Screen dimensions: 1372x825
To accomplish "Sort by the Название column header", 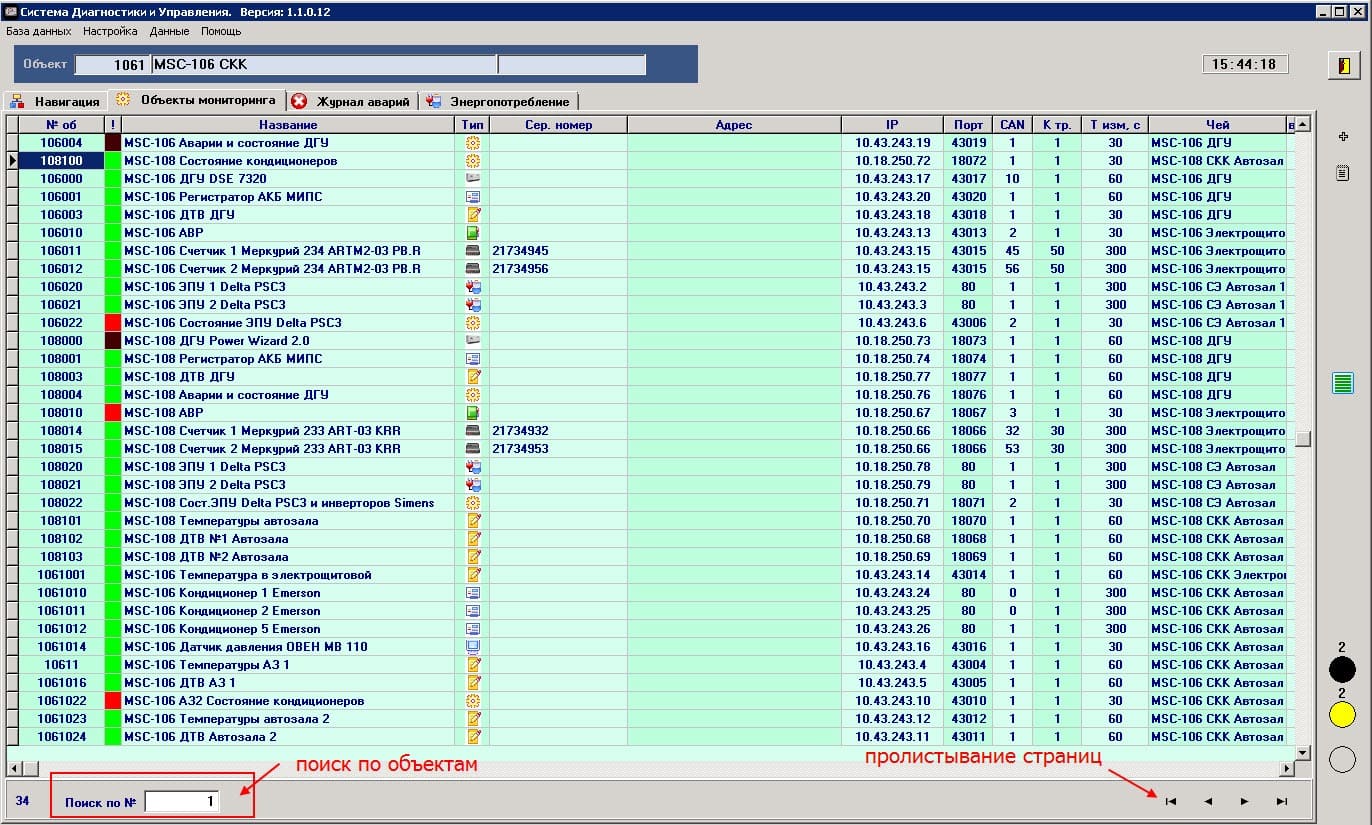I will click(x=288, y=125).
